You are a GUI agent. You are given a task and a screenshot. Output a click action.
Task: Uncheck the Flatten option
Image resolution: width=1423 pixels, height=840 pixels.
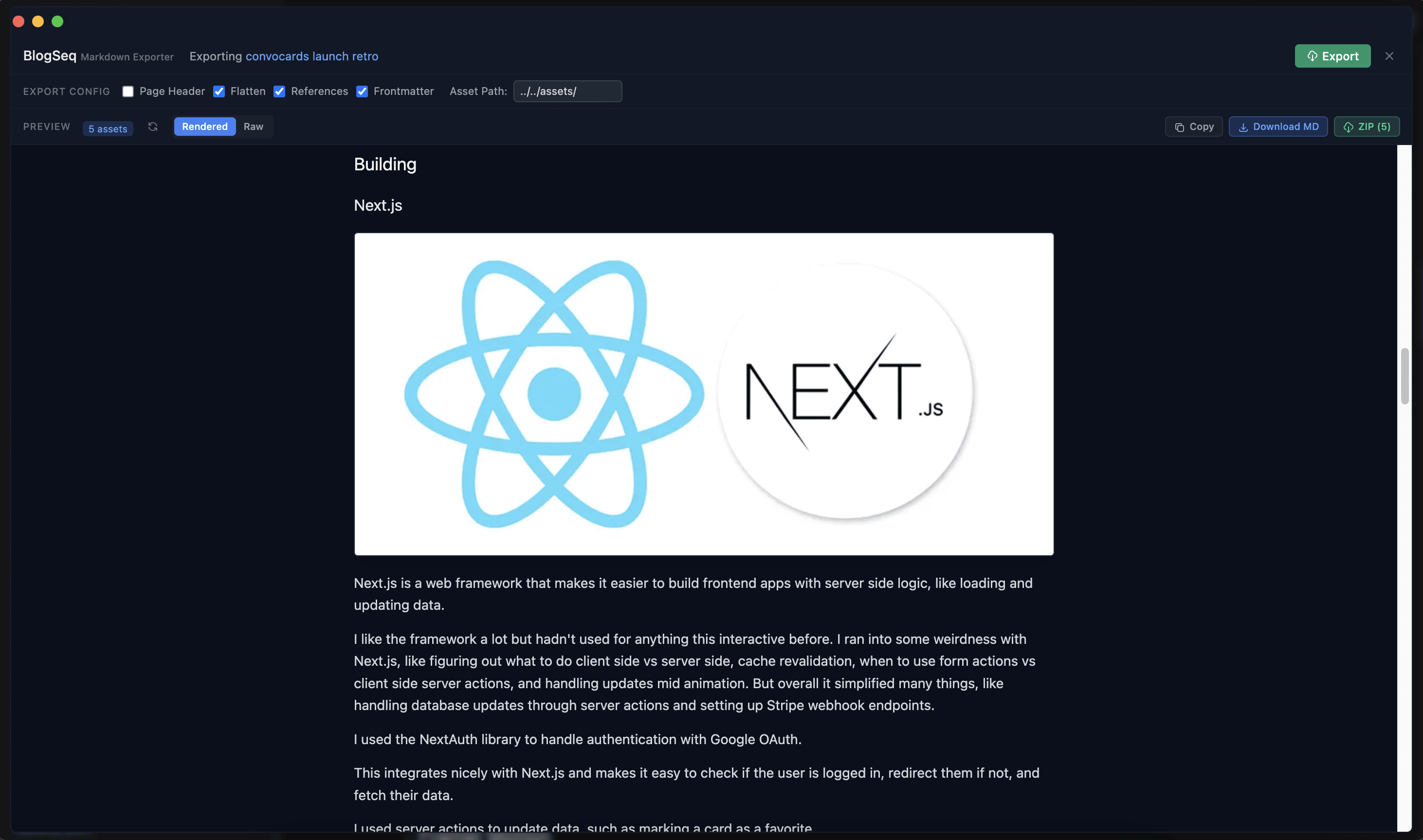[219, 91]
